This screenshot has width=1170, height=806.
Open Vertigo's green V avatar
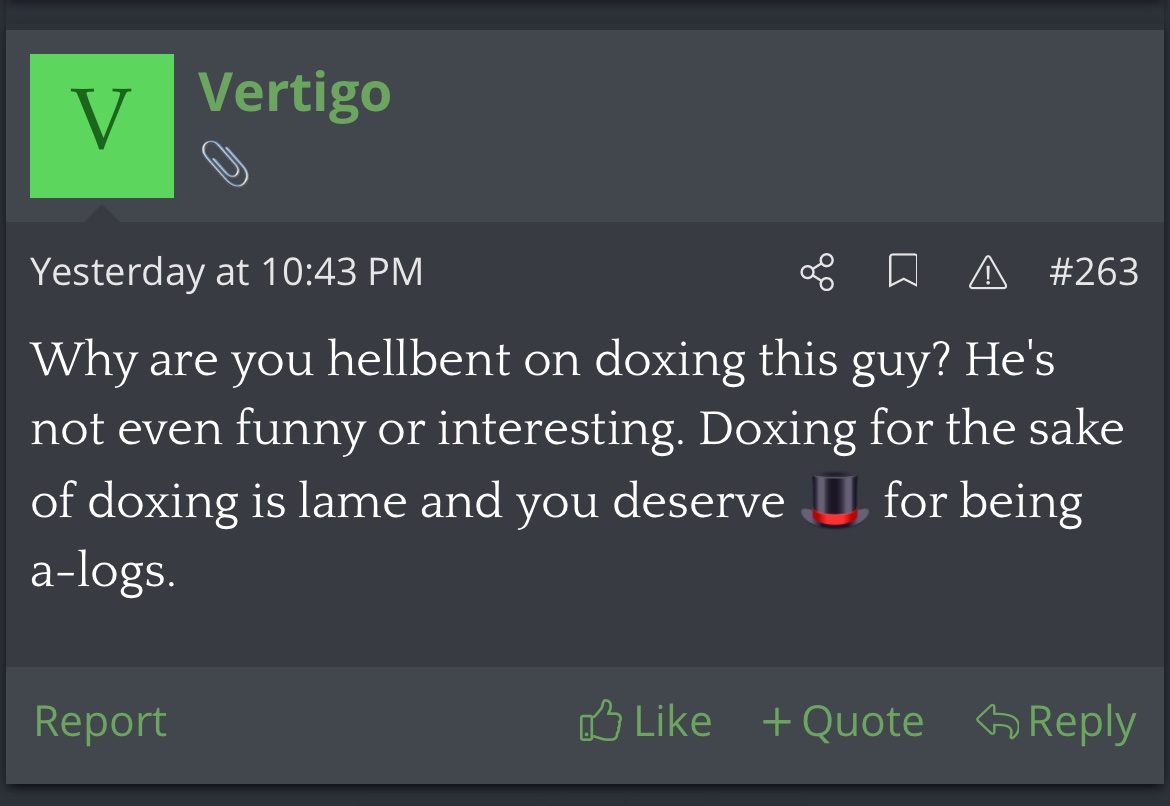[x=102, y=126]
